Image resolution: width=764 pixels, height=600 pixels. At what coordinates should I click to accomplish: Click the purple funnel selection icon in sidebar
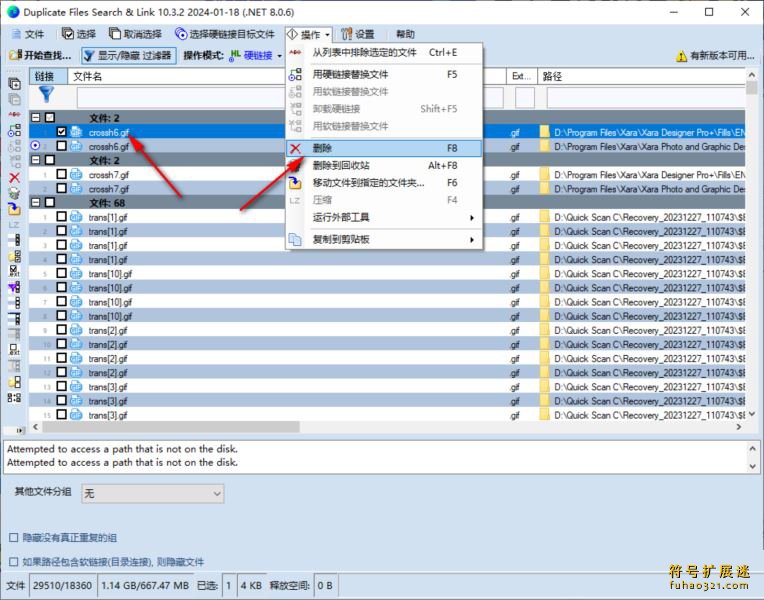click(15, 288)
